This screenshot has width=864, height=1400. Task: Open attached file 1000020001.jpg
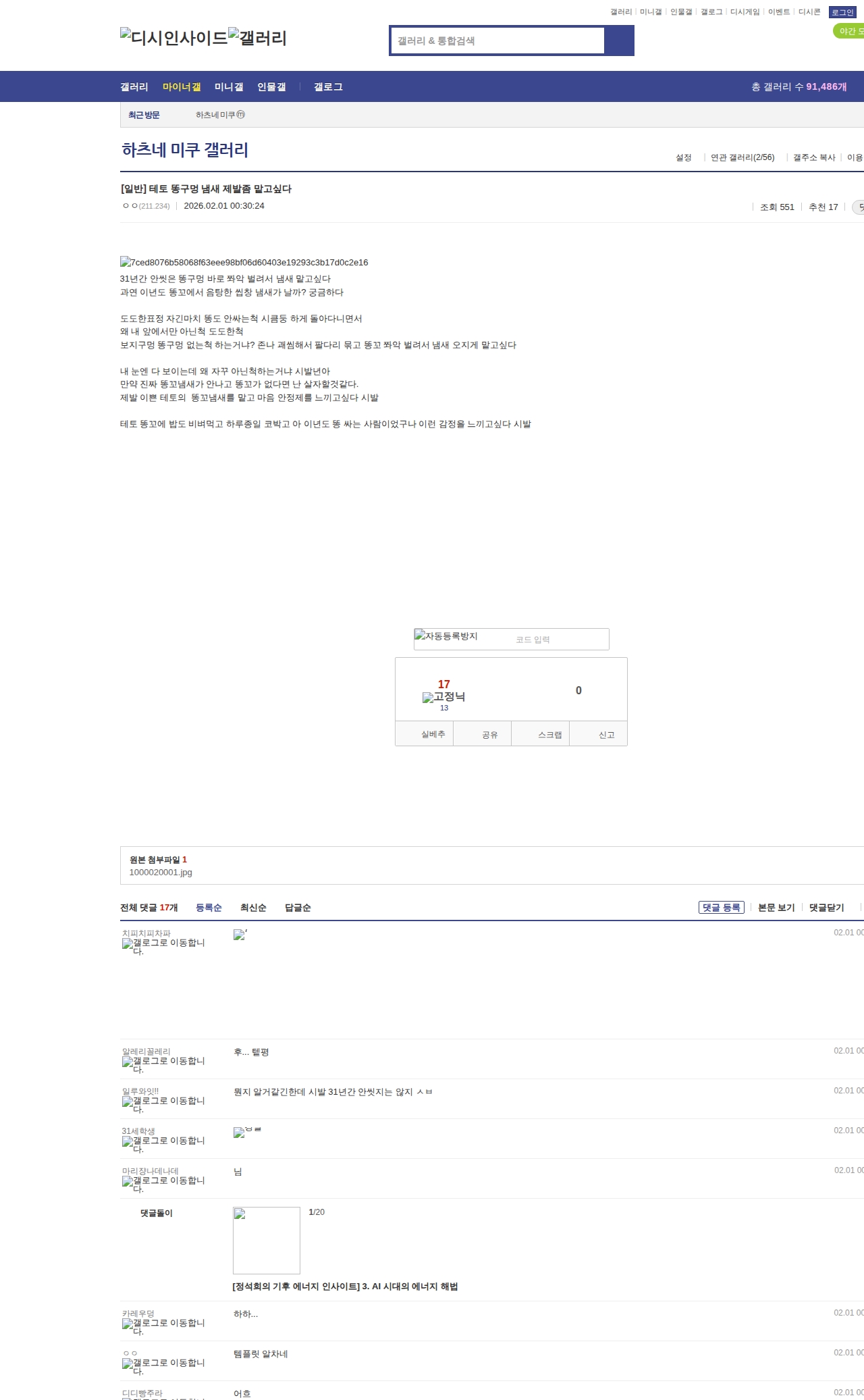click(x=161, y=872)
